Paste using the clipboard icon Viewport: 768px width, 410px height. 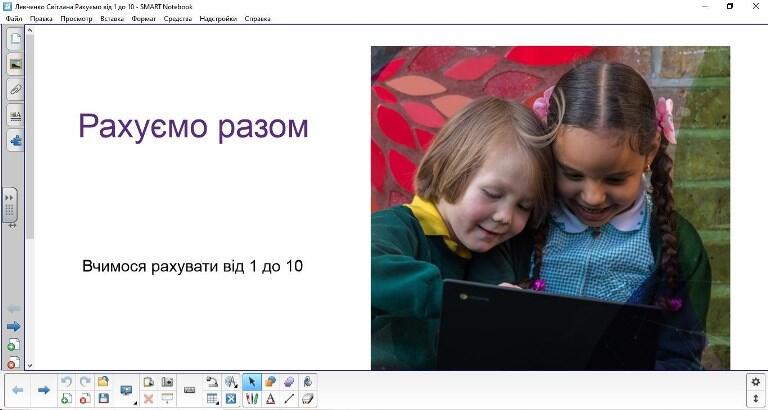(x=148, y=382)
